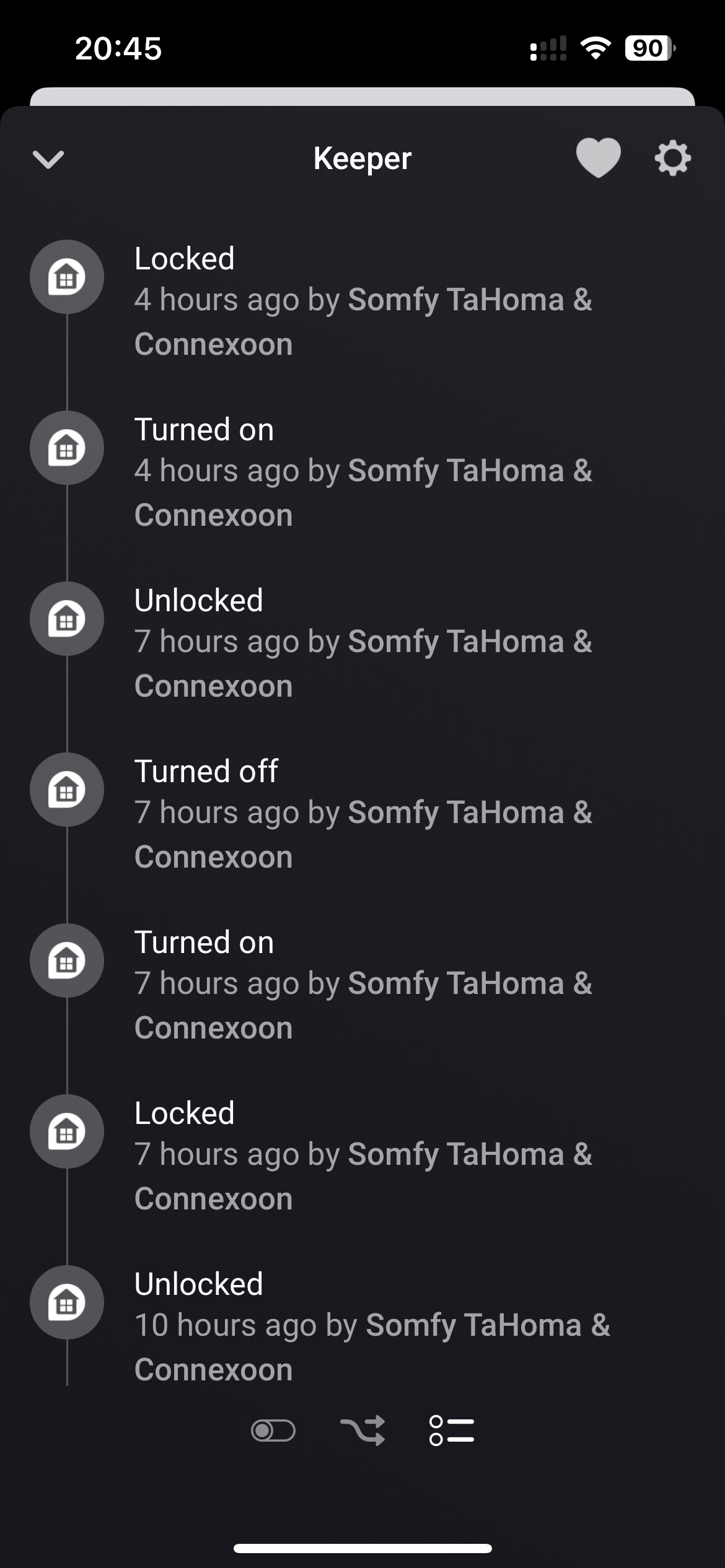The height and width of the screenshot is (1568, 725).
Task: Tap the house icon beside Turned on 4 hours ago
Action: (67, 448)
